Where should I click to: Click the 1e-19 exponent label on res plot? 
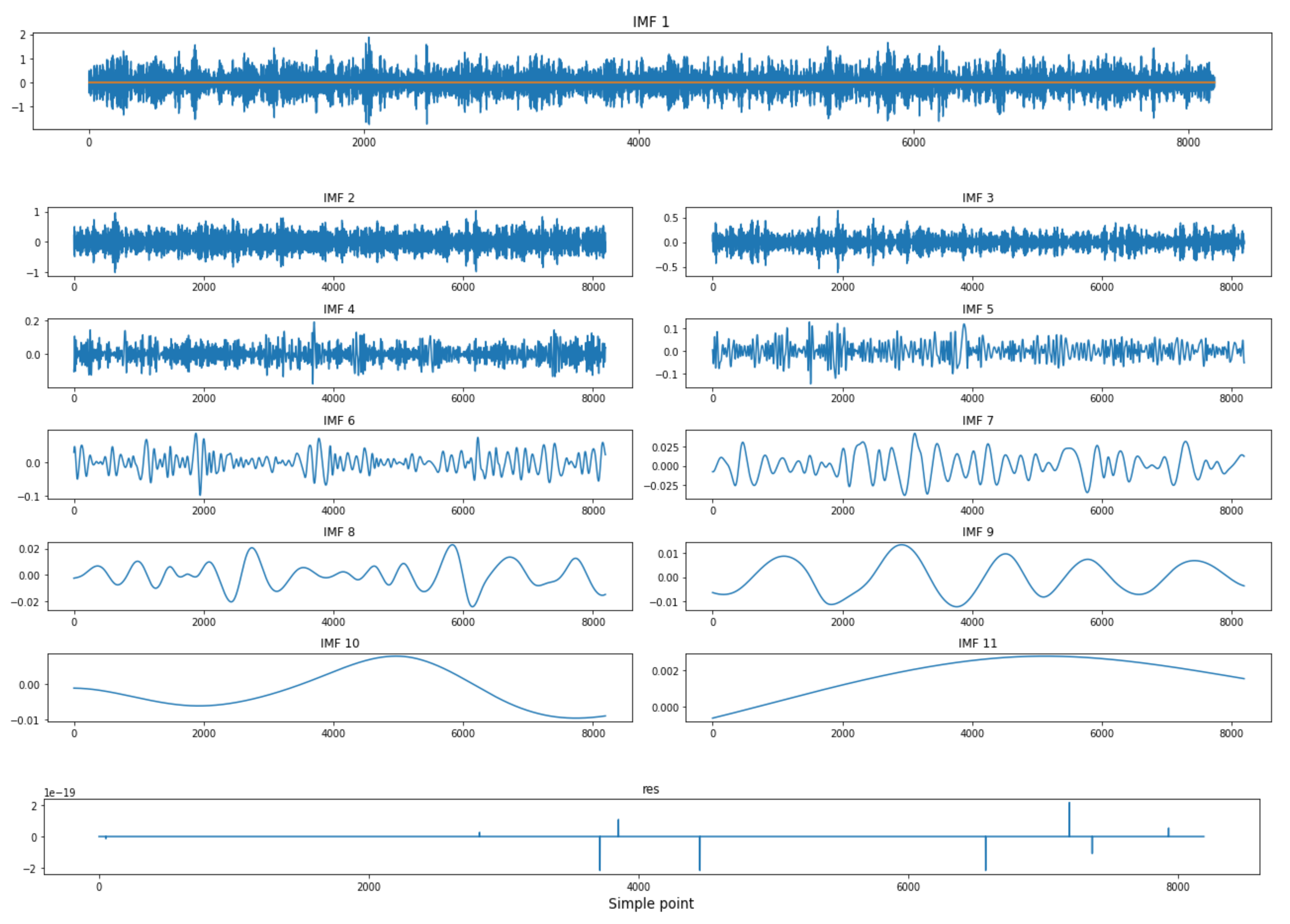click(x=60, y=793)
